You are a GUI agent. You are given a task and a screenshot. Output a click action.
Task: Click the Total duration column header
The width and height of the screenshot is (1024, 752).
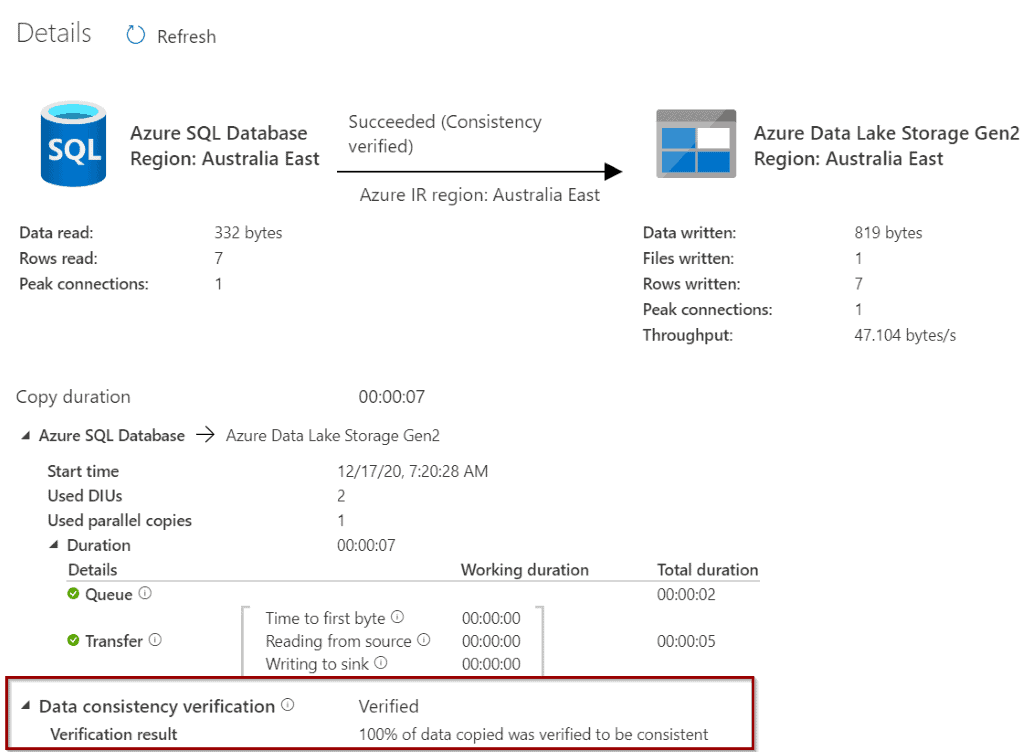pyautogui.click(x=707, y=570)
